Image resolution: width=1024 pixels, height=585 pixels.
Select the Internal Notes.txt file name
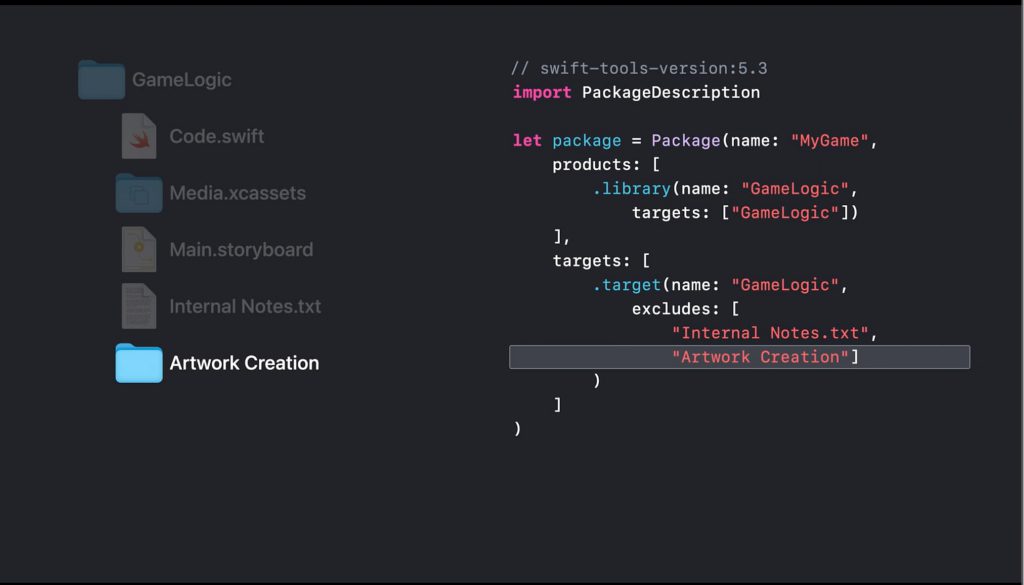point(245,306)
